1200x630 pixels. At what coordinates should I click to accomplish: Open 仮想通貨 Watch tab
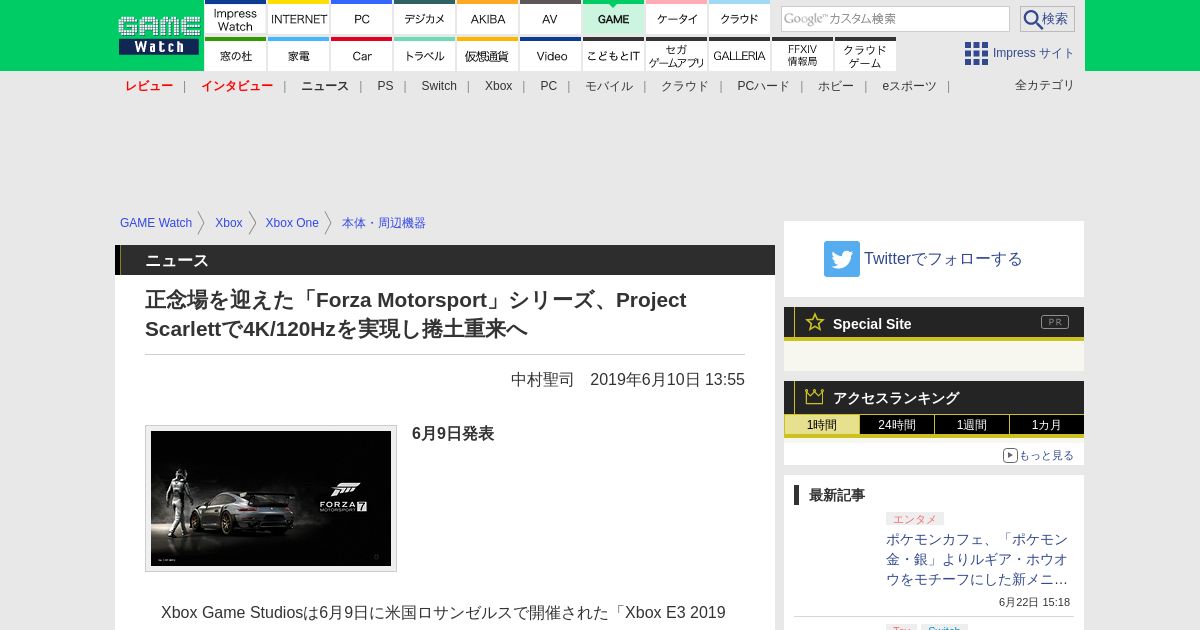(488, 54)
